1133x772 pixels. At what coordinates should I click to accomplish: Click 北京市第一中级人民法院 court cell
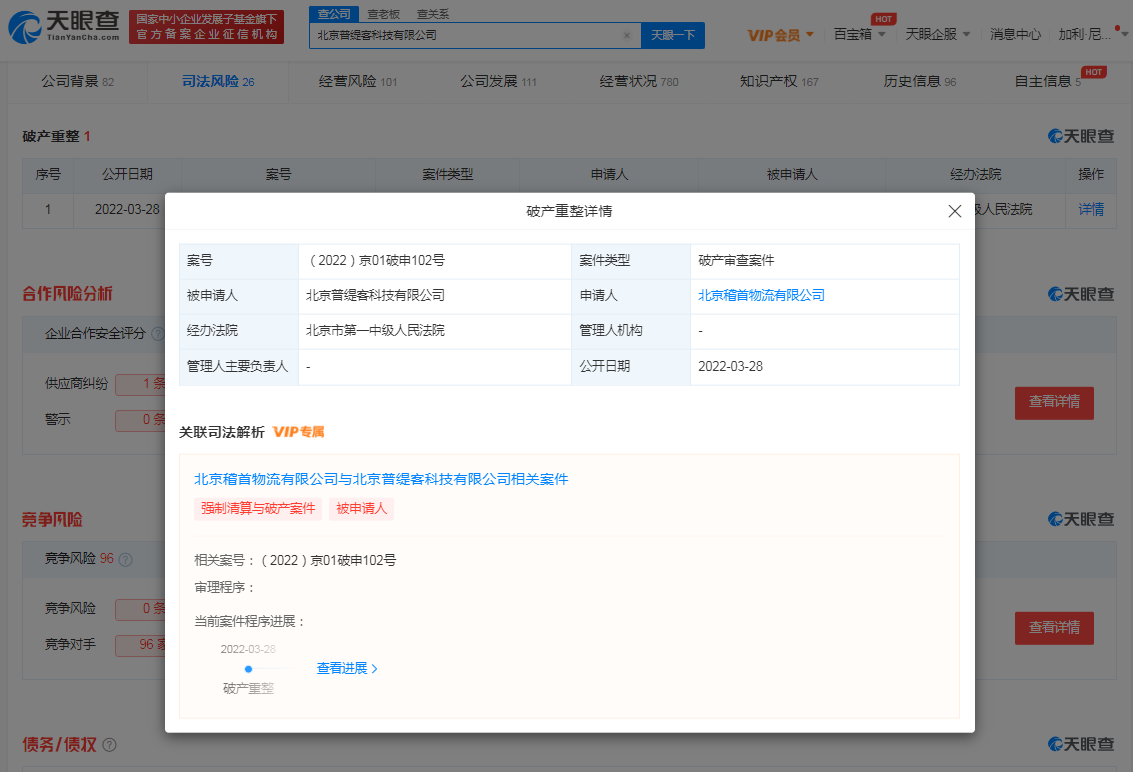click(434, 331)
